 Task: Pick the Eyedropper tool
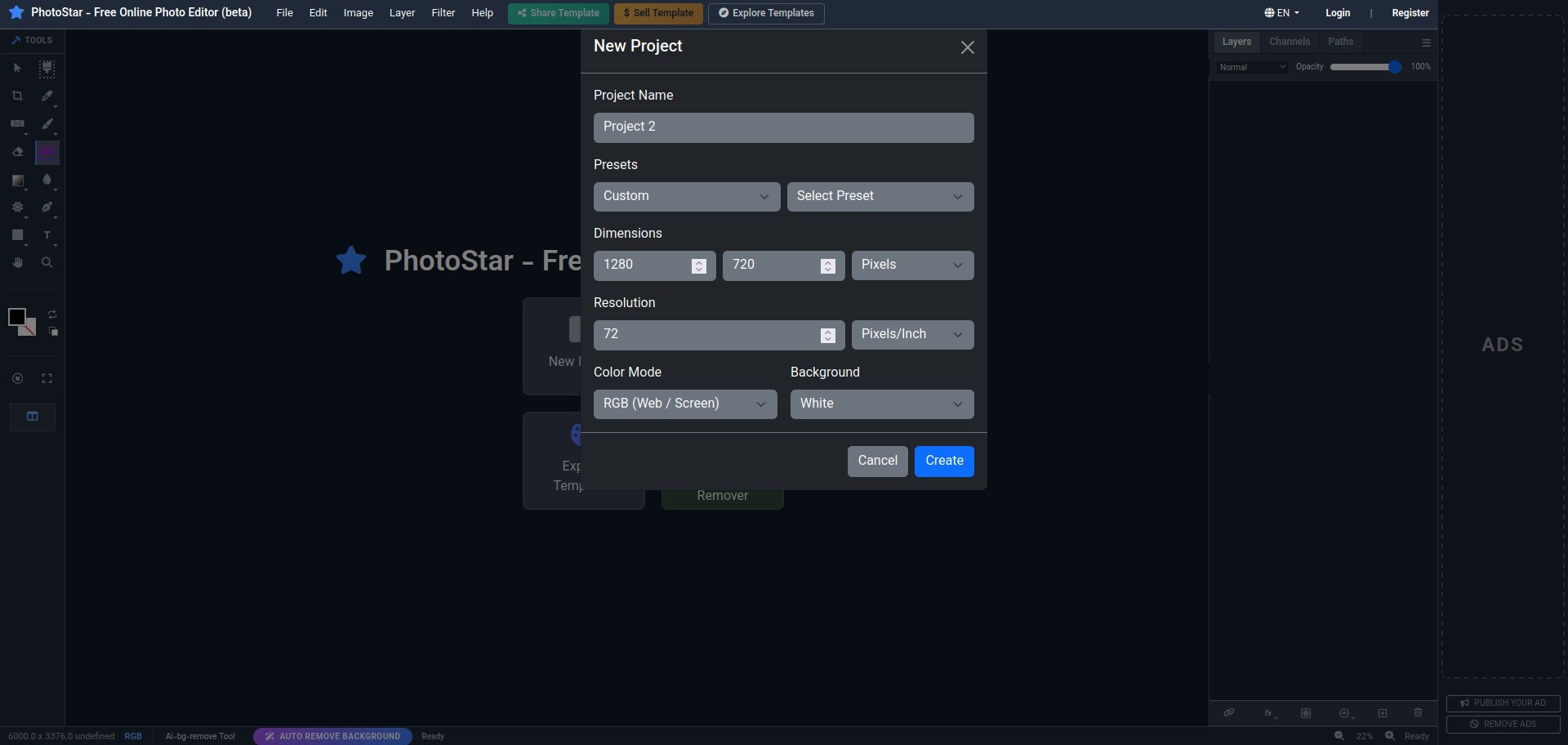coord(47,96)
